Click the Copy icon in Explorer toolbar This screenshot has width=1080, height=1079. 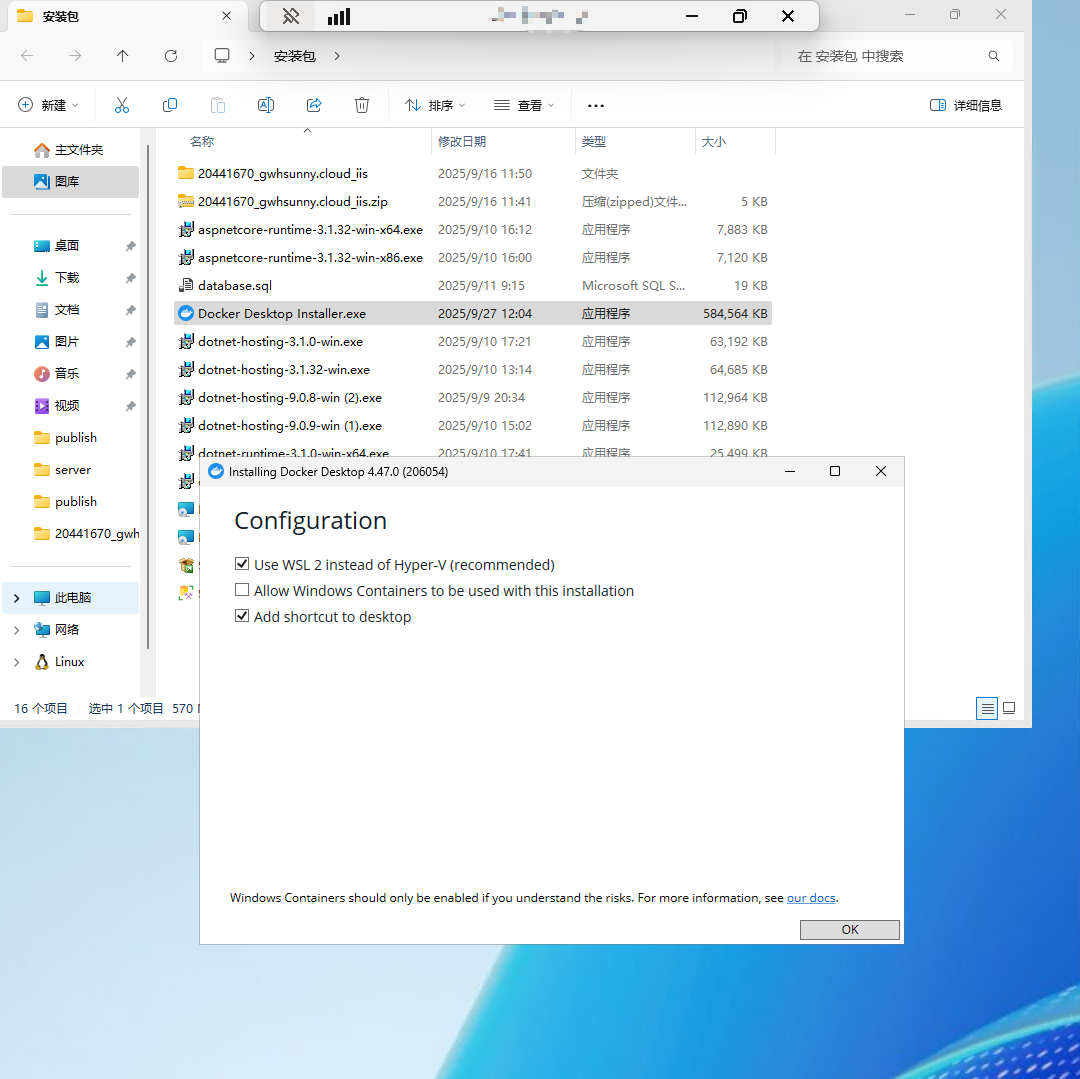click(169, 105)
